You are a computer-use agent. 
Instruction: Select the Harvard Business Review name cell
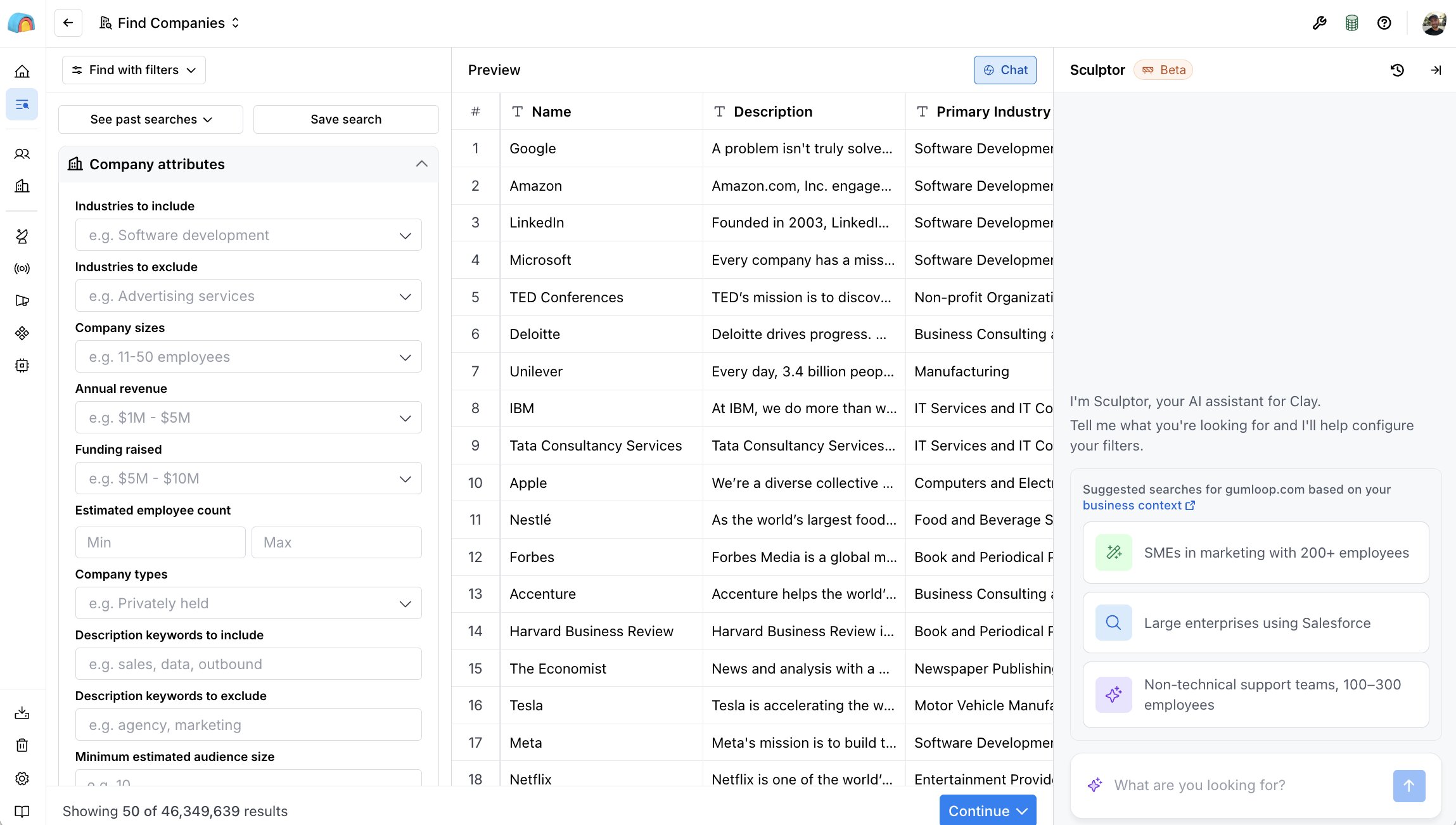coord(601,632)
